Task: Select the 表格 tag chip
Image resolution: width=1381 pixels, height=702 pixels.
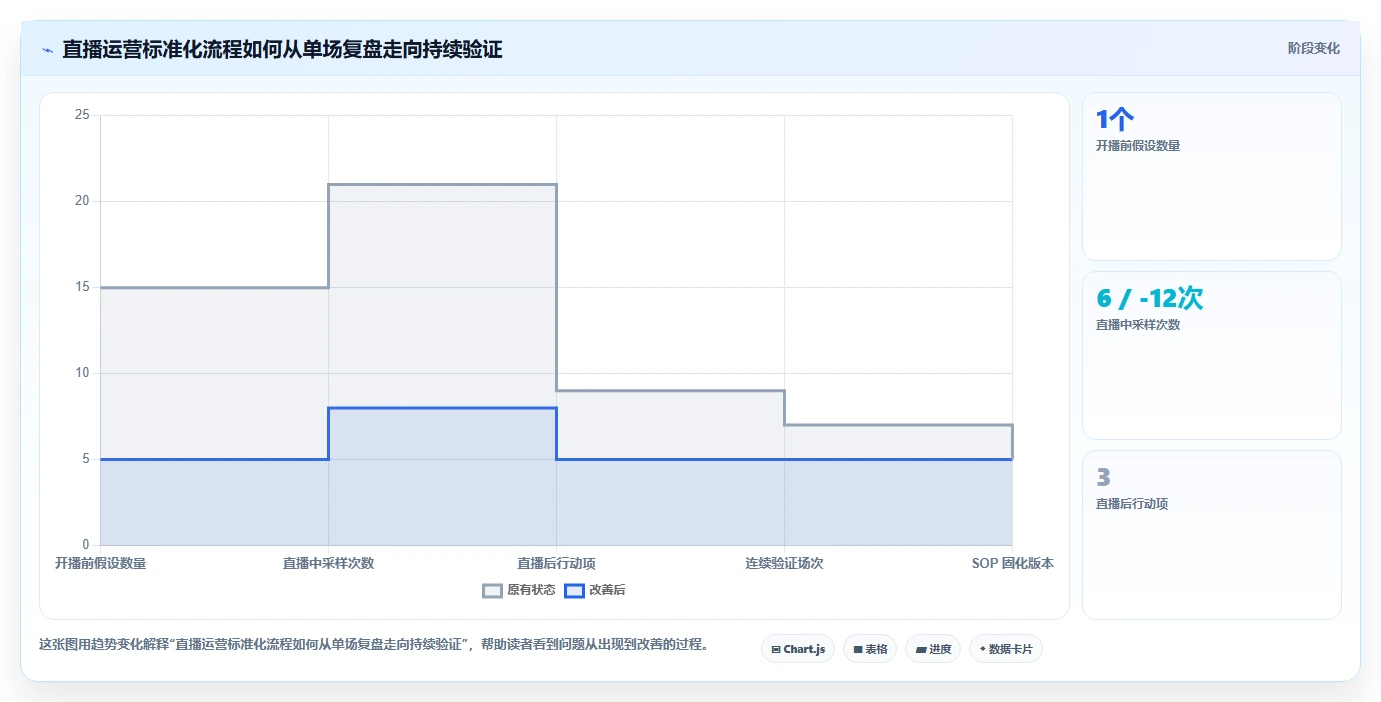Action: [870, 649]
